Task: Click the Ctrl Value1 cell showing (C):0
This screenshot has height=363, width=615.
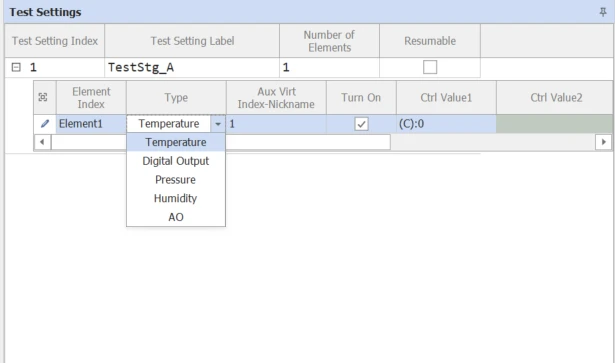Action: tap(446, 124)
